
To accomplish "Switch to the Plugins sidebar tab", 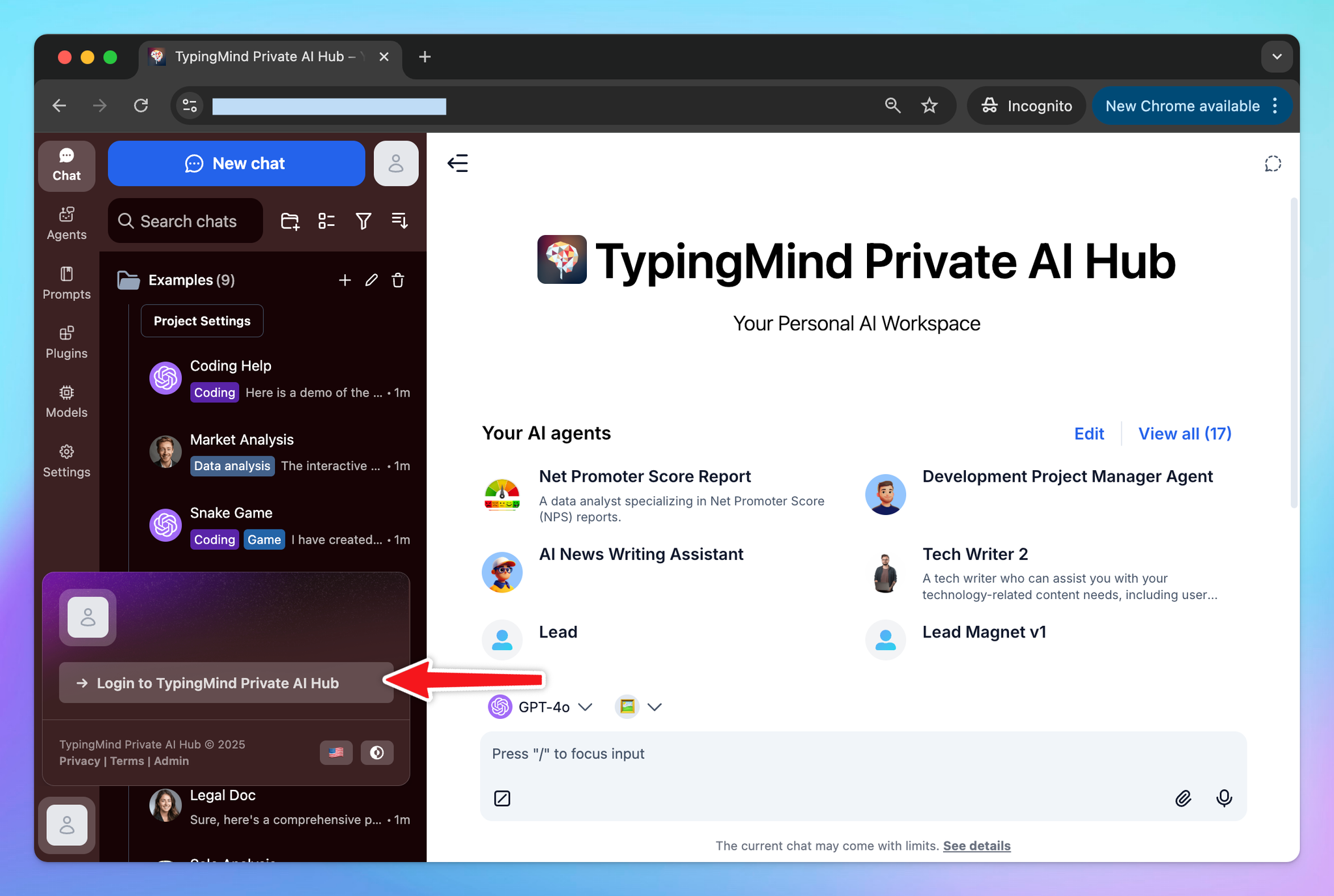I will [66, 342].
